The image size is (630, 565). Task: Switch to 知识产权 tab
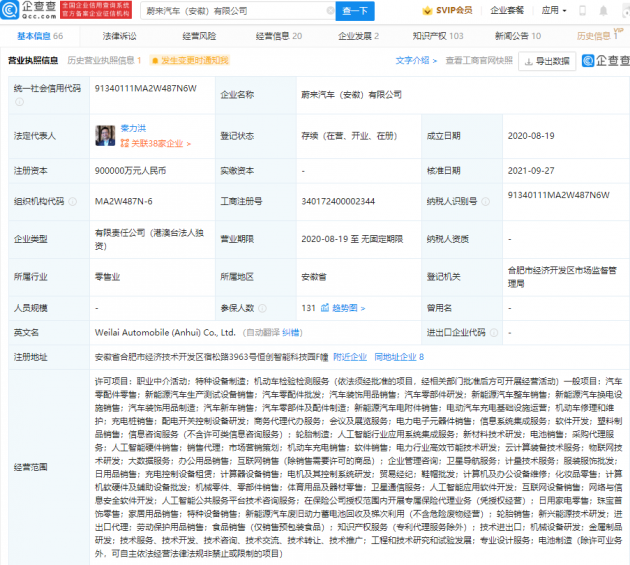coord(438,36)
